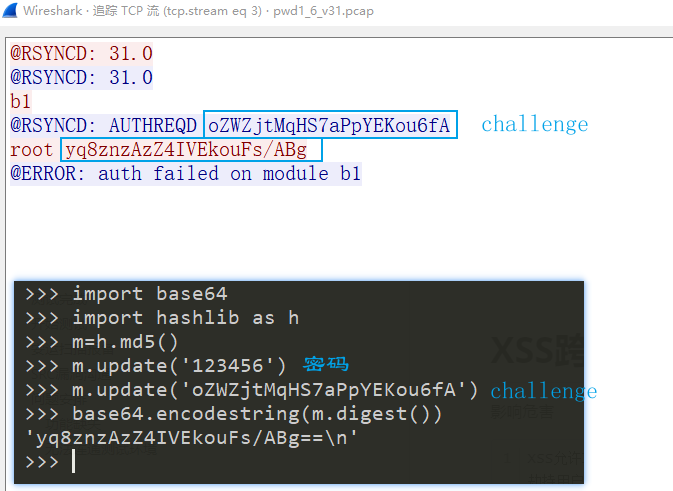Click the second blue @RSYNCD: 31.0 line

(x=82, y=78)
